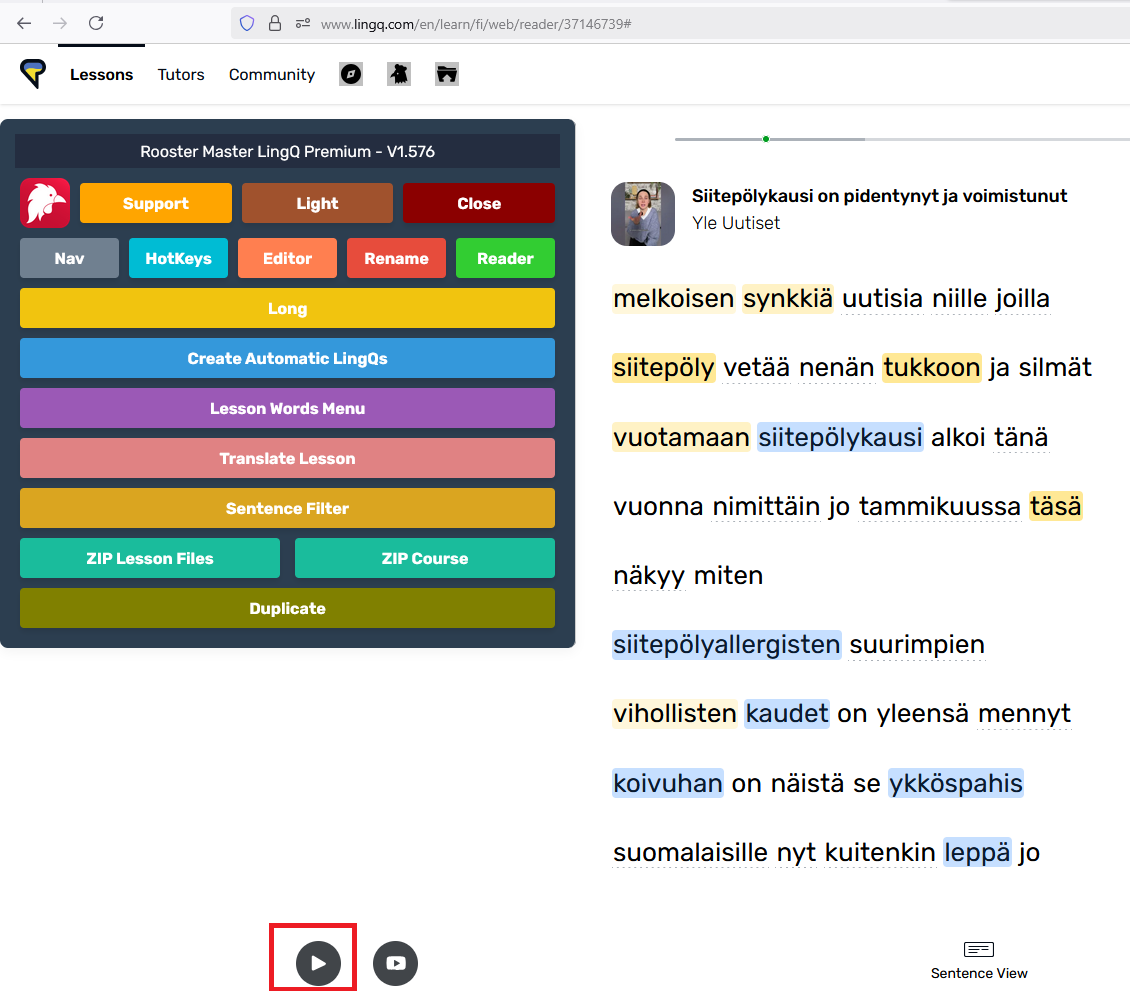1130x991 pixels.
Task: Open the shop stall icon
Action: [447, 74]
